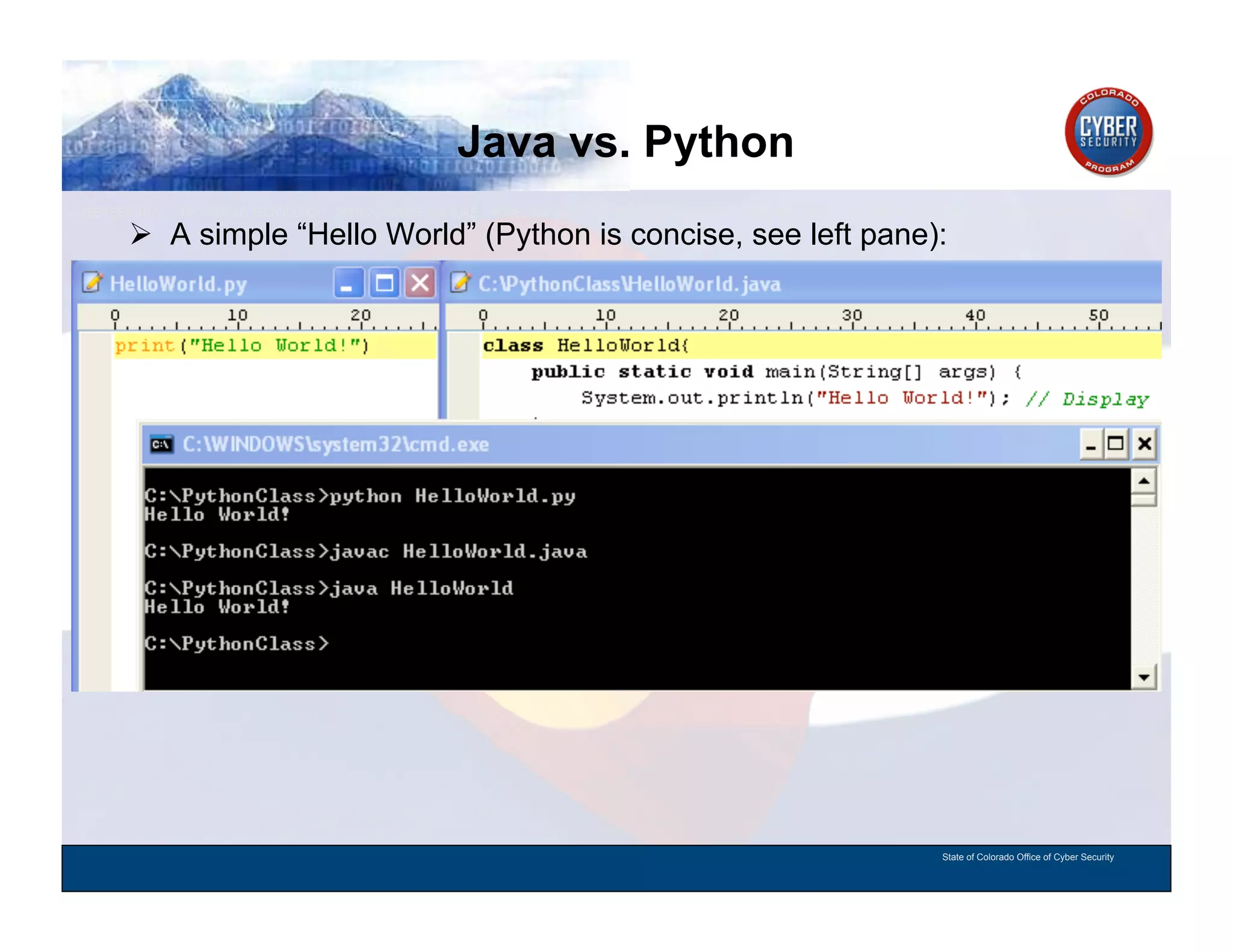The image size is (1233, 952).
Task: Open the cmd.exe window system icon
Action: coord(161,444)
